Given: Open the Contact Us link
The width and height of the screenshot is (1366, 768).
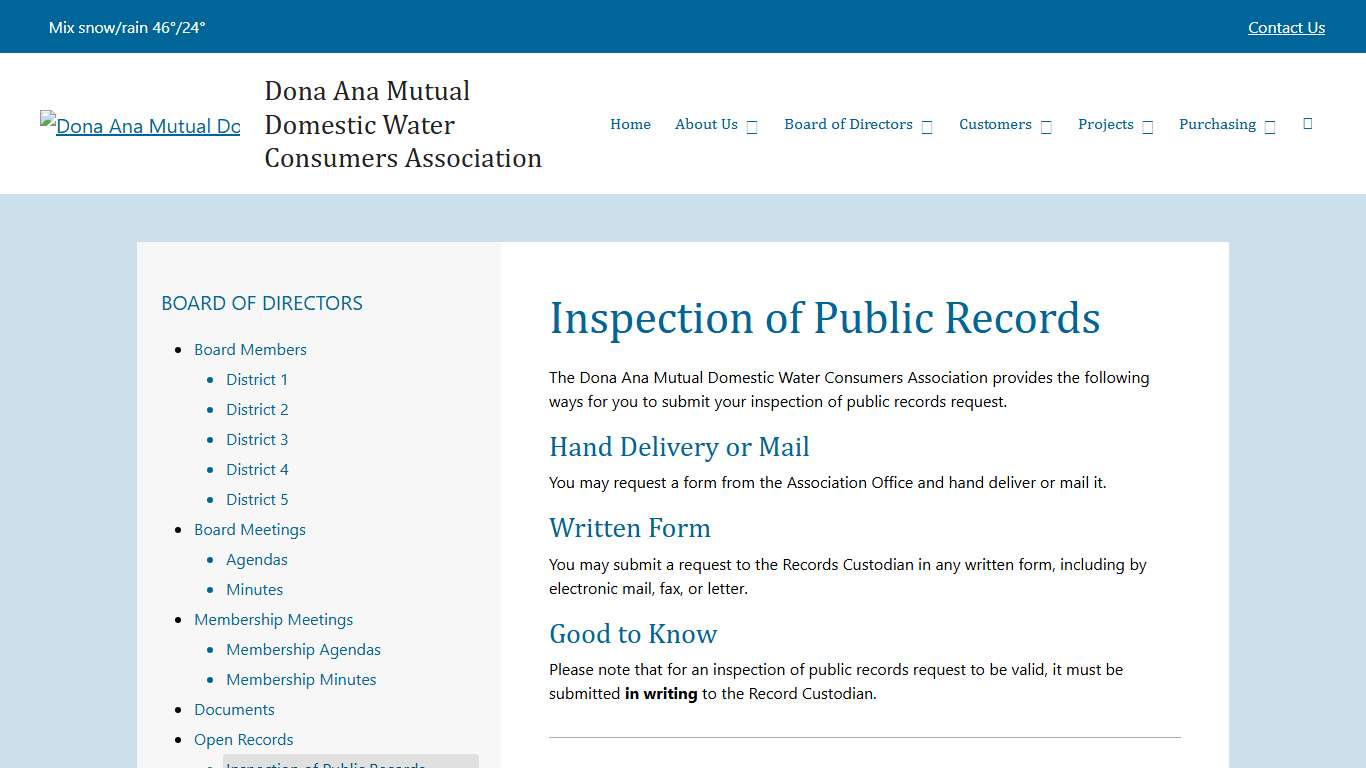Looking at the screenshot, I should point(1286,27).
